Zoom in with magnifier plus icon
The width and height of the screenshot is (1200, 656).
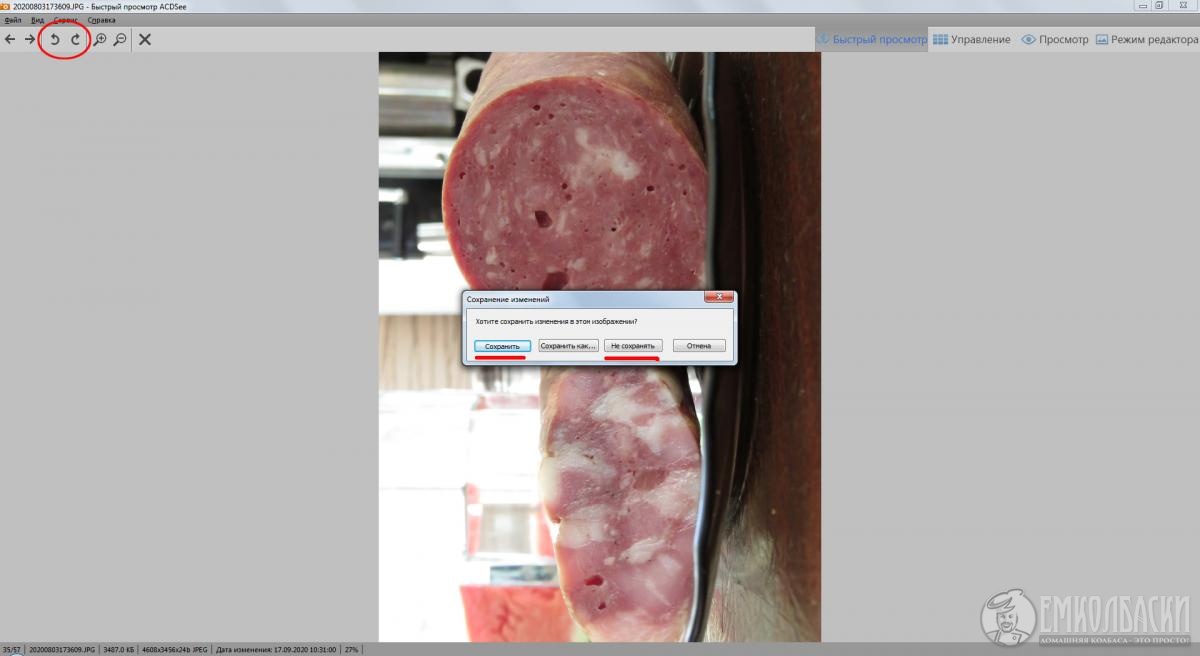pyautogui.click(x=100, y=40)
